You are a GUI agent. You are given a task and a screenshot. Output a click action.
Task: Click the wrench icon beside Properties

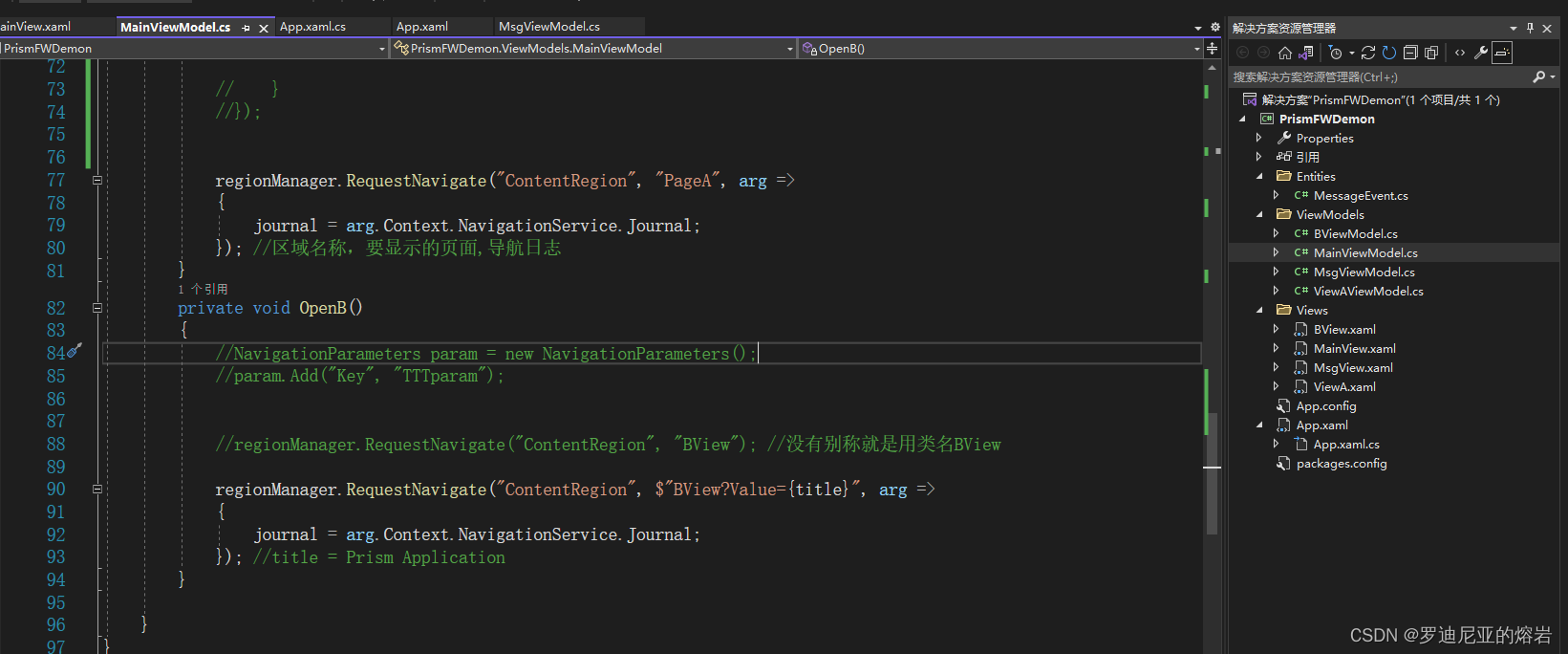coord(1283,138)
